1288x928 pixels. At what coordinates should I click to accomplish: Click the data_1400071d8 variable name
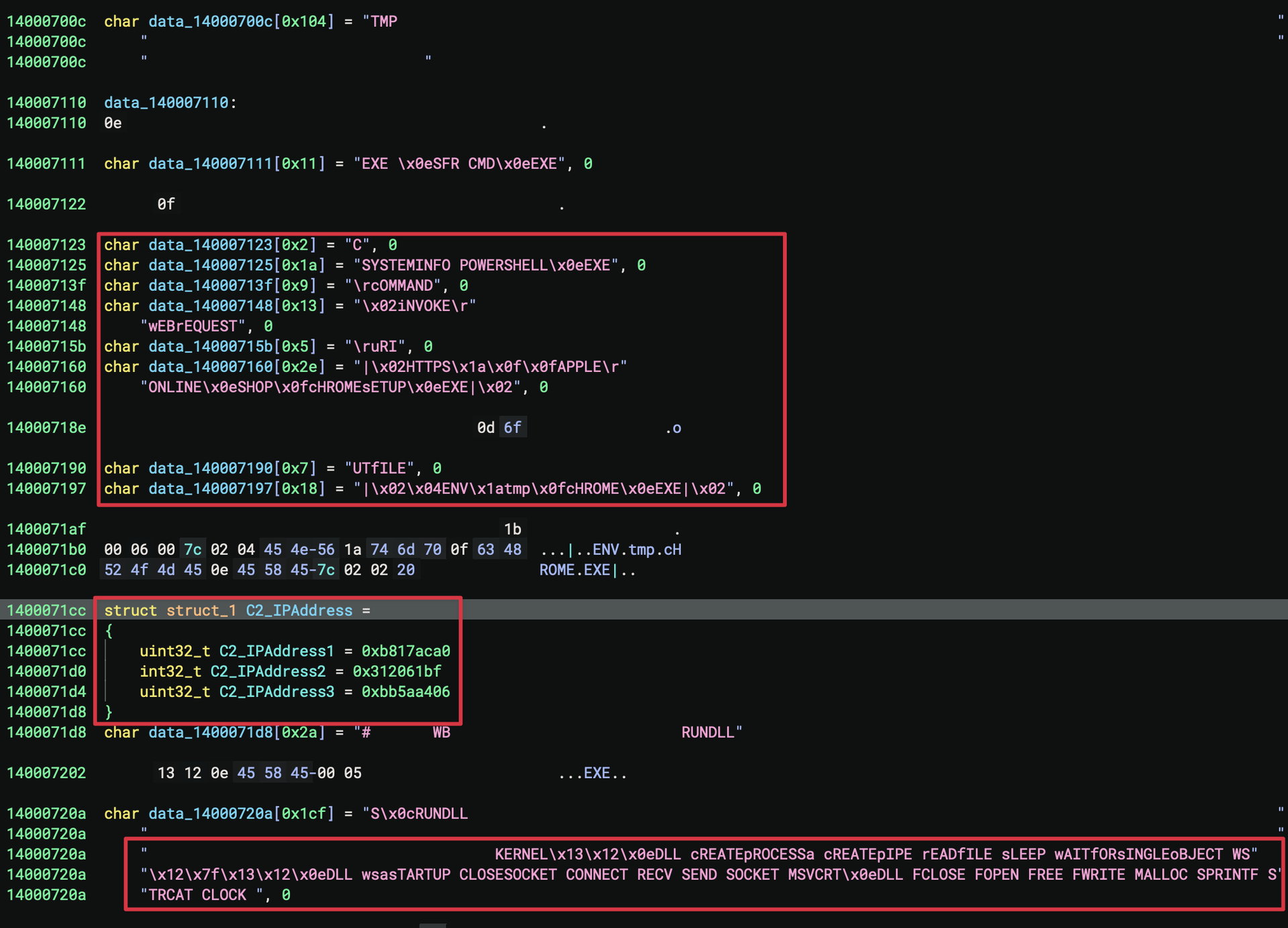click(212, 733)
